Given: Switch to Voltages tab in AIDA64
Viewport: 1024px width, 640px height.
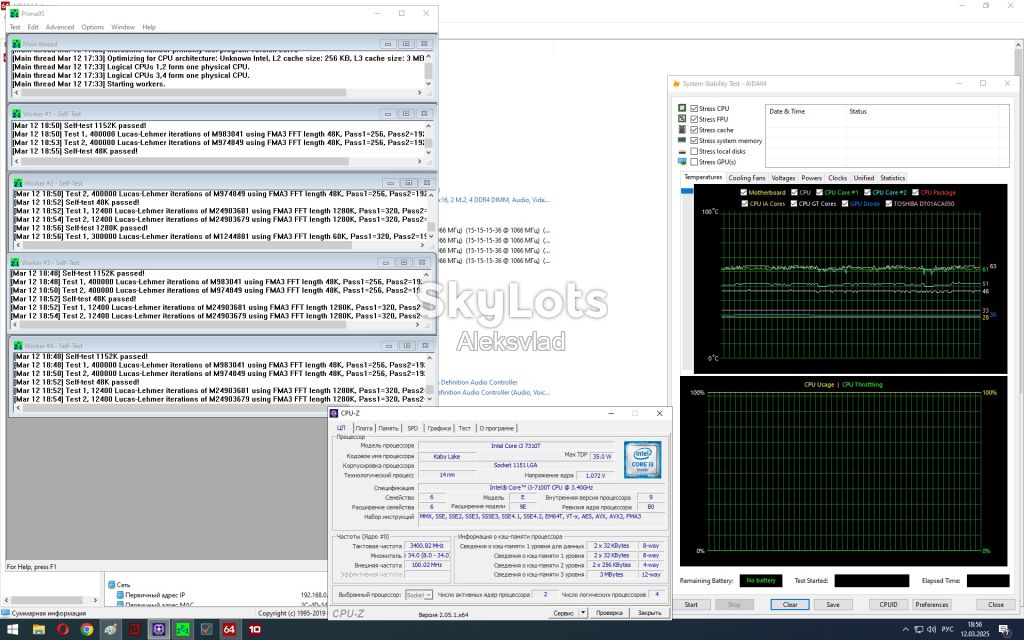Looking at the screenshot, I should point(783,178).
